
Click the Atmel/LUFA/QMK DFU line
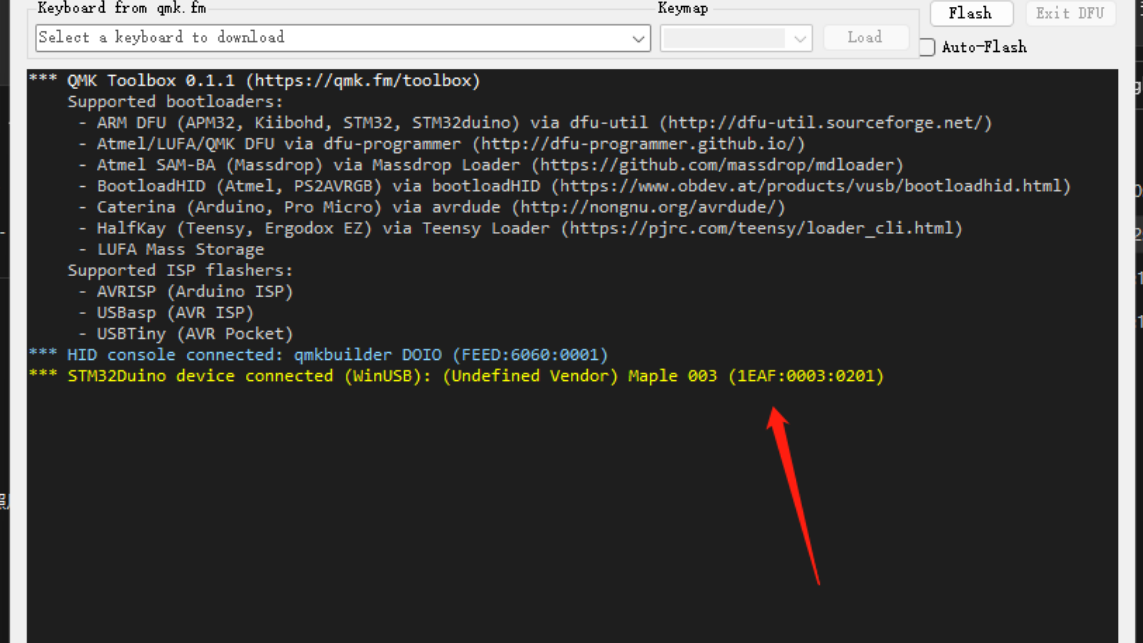[442, 144]
